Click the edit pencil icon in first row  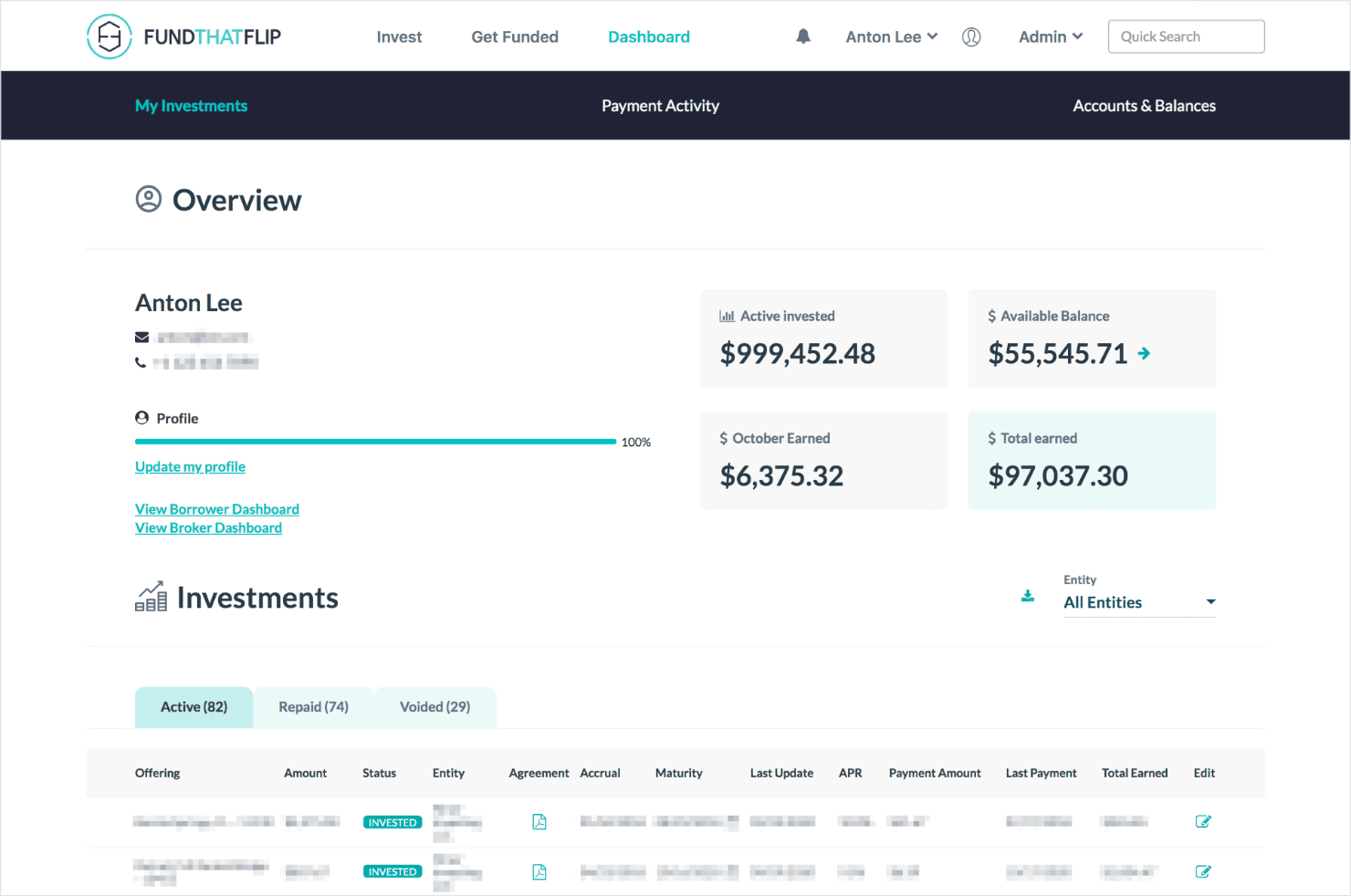[1203, 821]
